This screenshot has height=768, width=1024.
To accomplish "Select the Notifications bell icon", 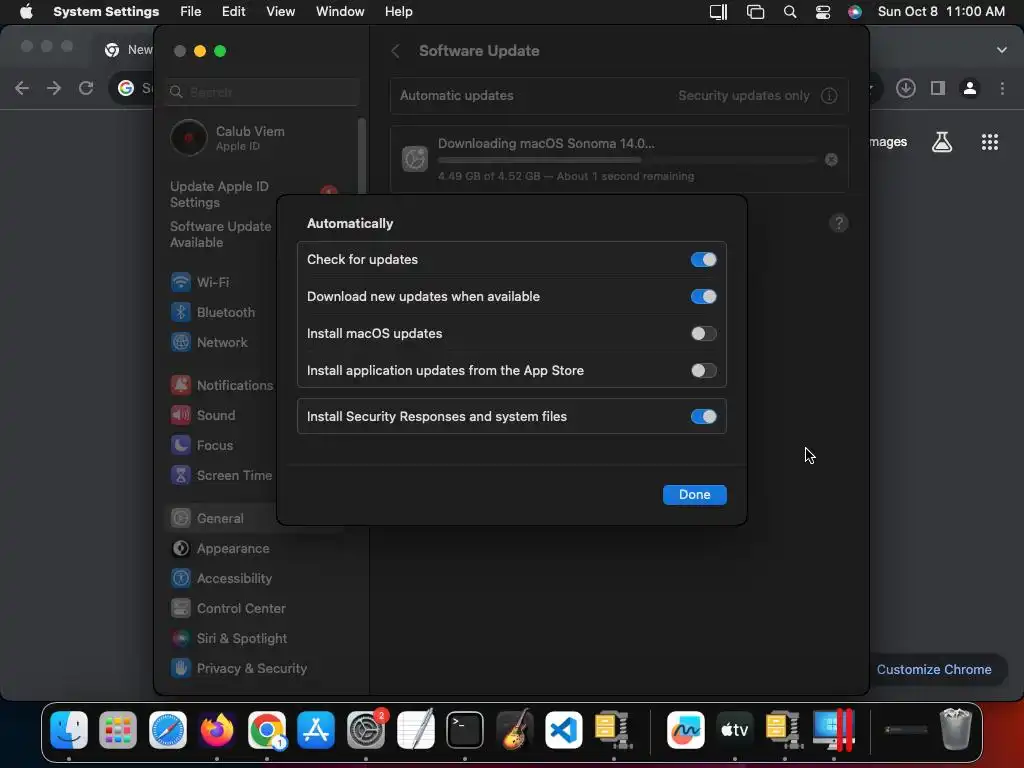I will click(181, 385).
